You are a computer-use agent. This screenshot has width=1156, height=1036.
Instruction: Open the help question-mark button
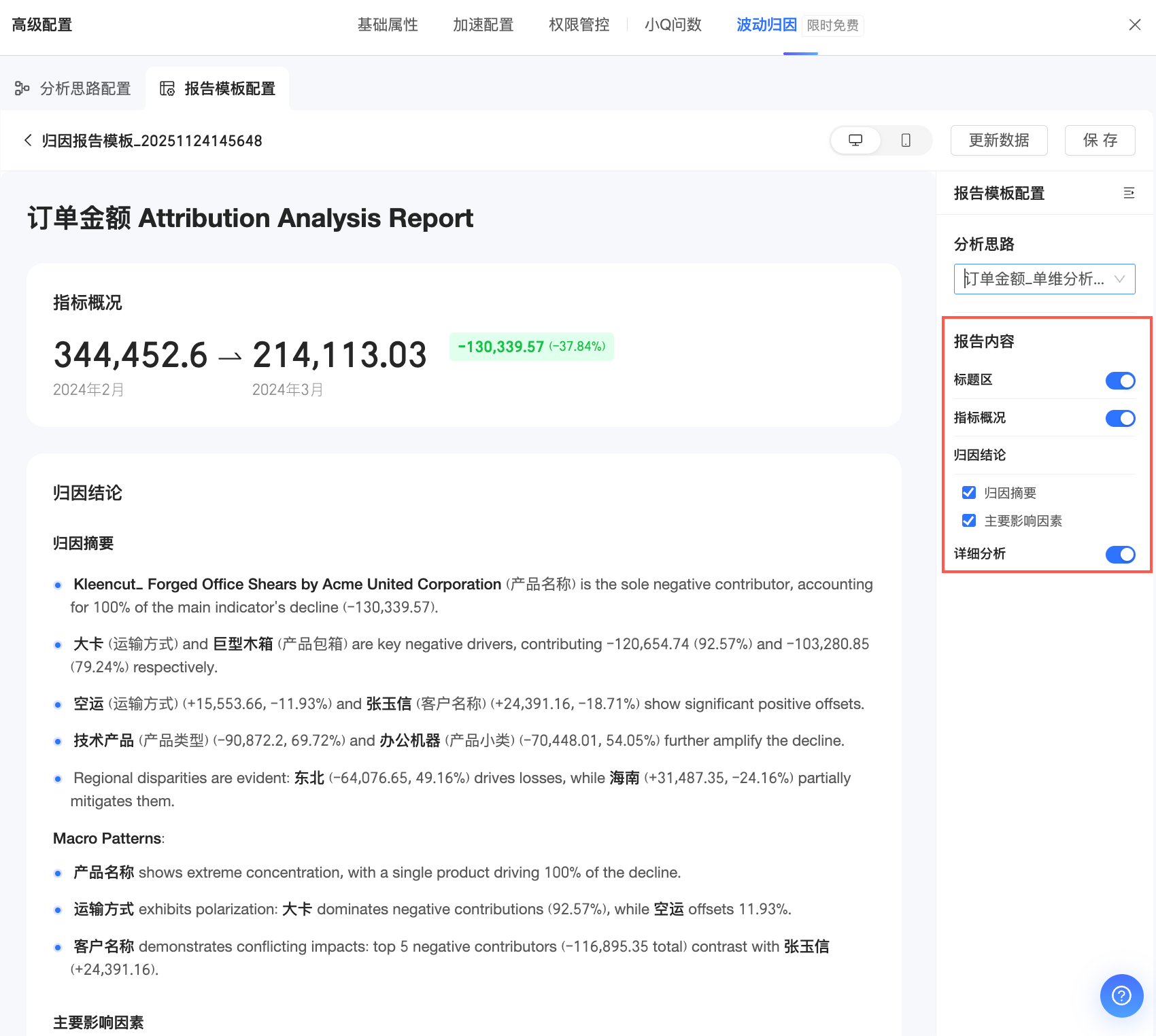pos(1121,996)
